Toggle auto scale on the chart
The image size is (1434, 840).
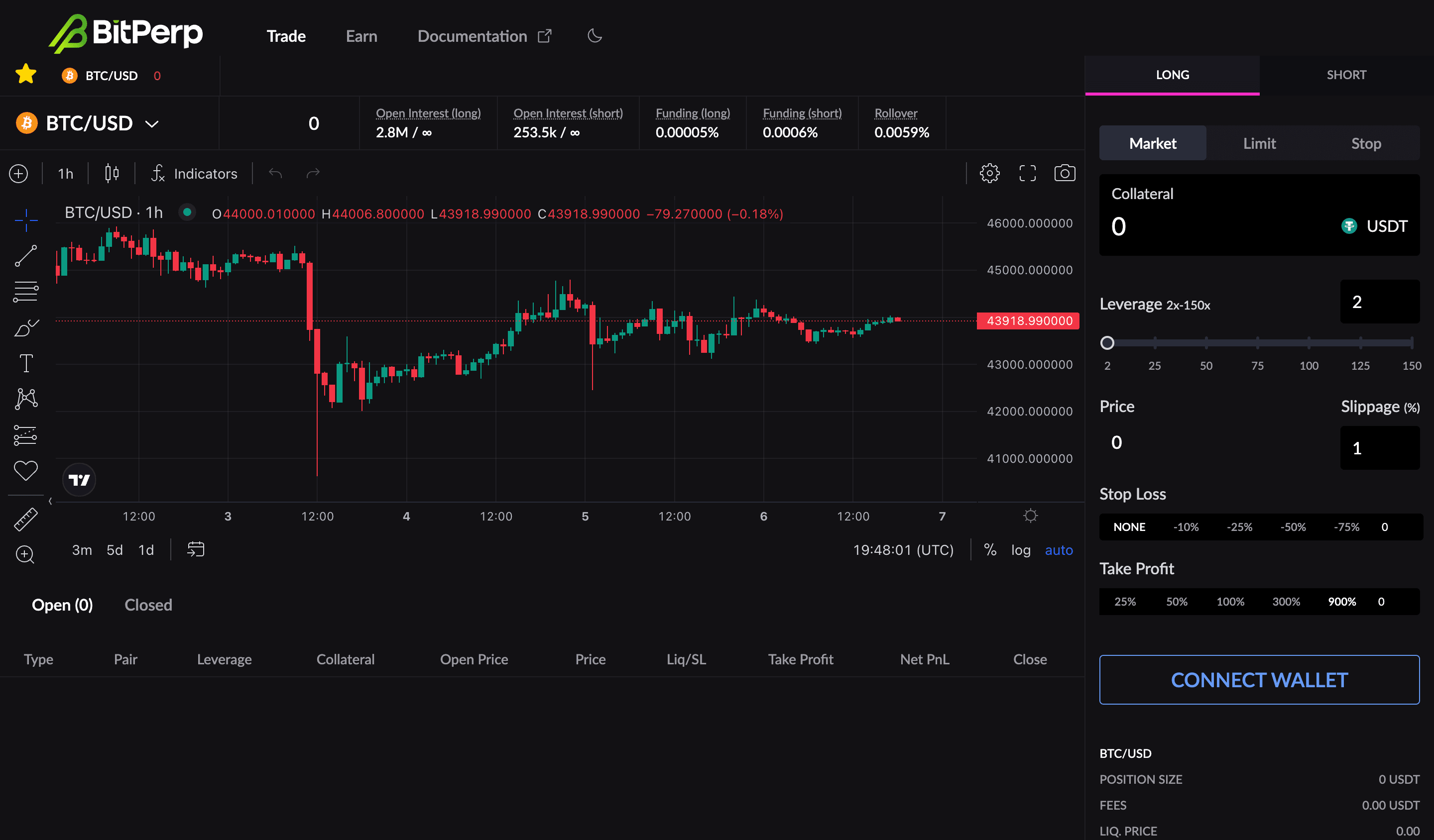click(x=1059, y=550)
